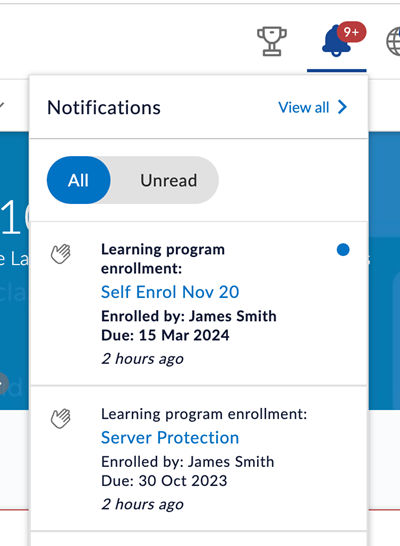400x546 pixels.
Task: Click '2 hours ago' under Self Enrol notification
Action: click(x=142, y=359)
